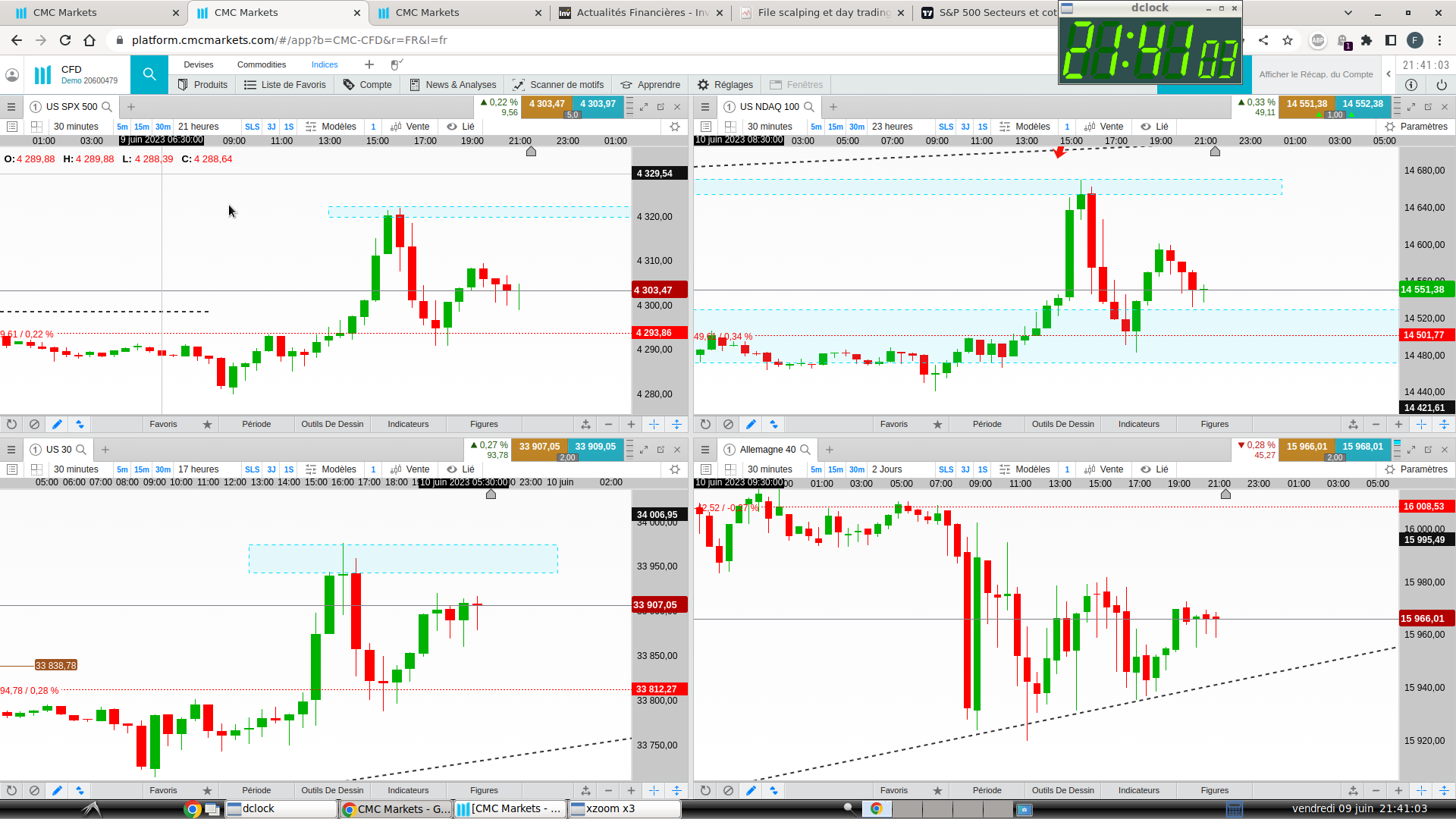Toggle the Lié eye on US 30 chart
The height and width of the screenshot is (819, 1456).
[x=453, y=469]
